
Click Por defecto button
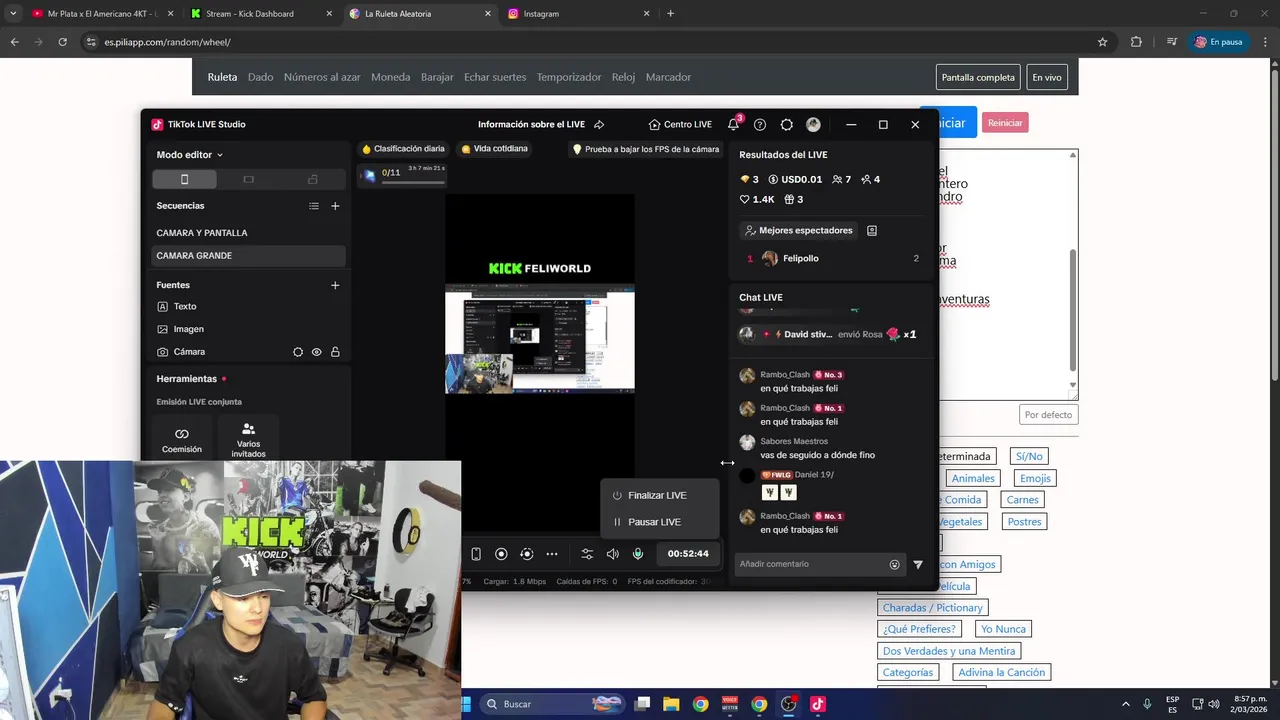(1048, 415)
